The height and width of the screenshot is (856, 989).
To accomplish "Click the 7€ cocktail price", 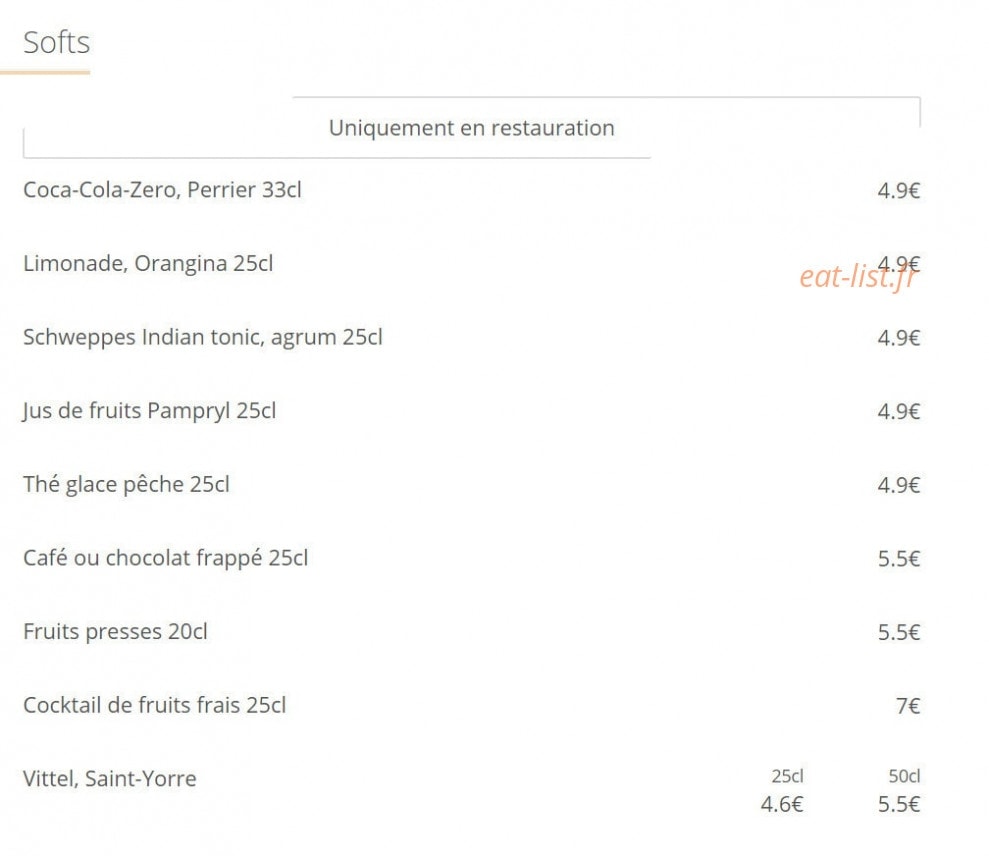I will click(x=908, y=706).
